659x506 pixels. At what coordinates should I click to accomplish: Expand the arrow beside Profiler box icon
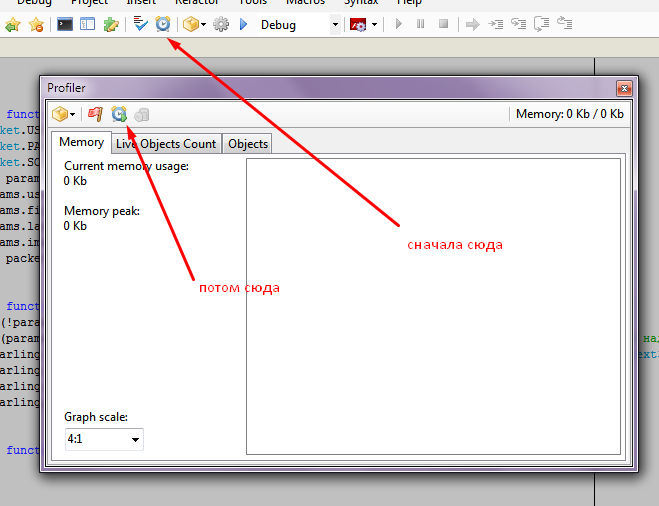click(x=73, y=114)
